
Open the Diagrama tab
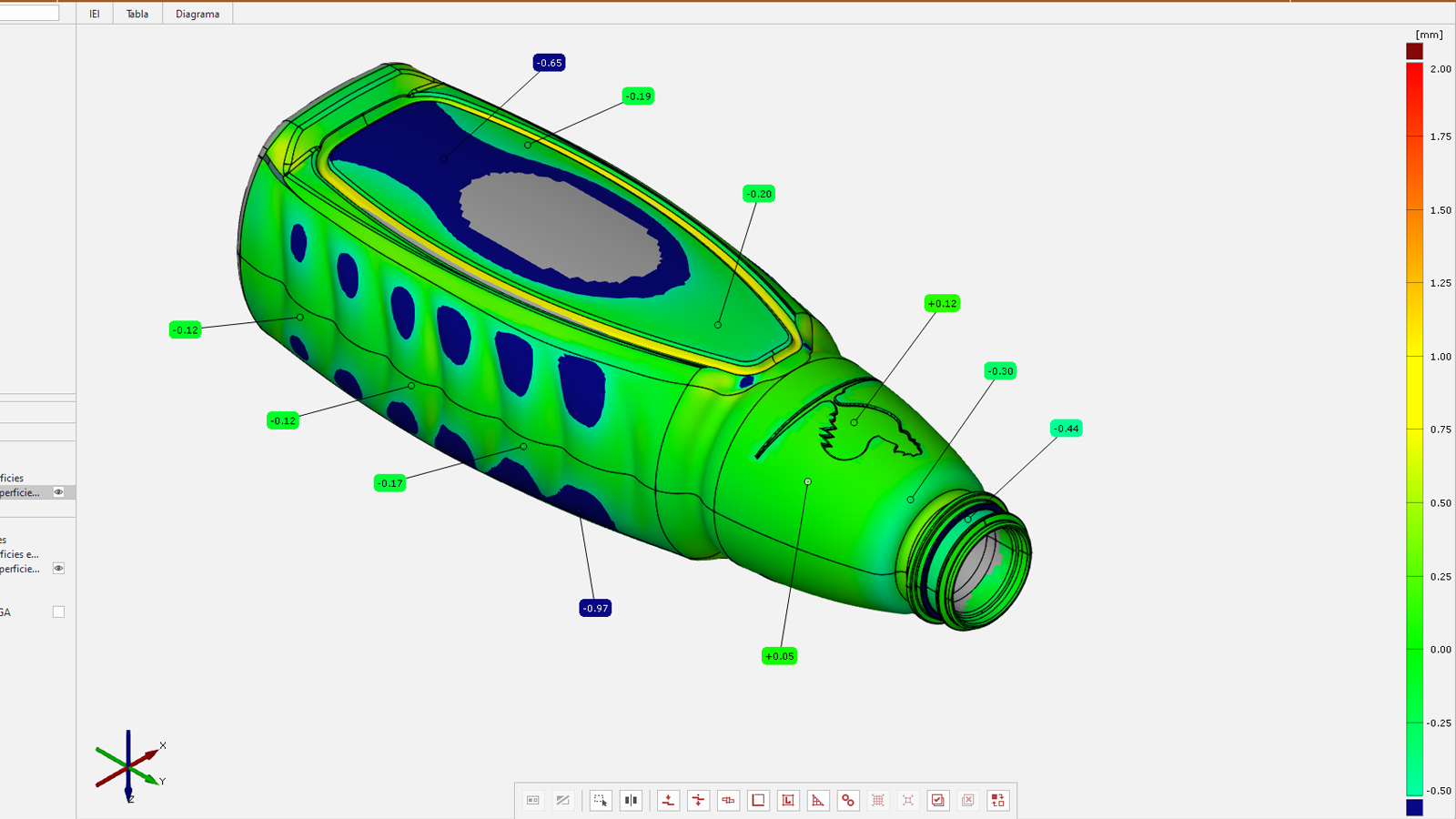197,14
